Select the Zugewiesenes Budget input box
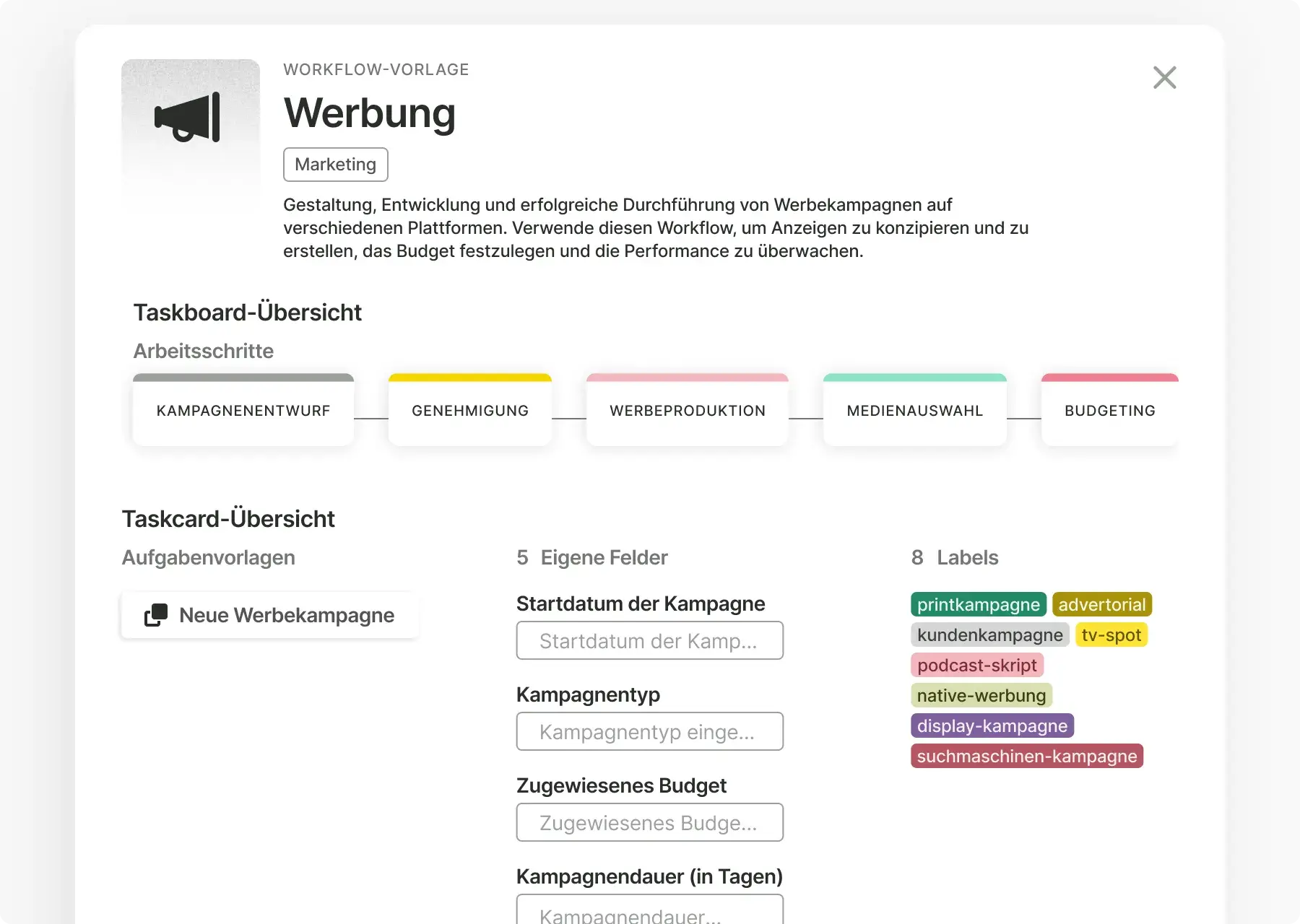 [649, 823]
